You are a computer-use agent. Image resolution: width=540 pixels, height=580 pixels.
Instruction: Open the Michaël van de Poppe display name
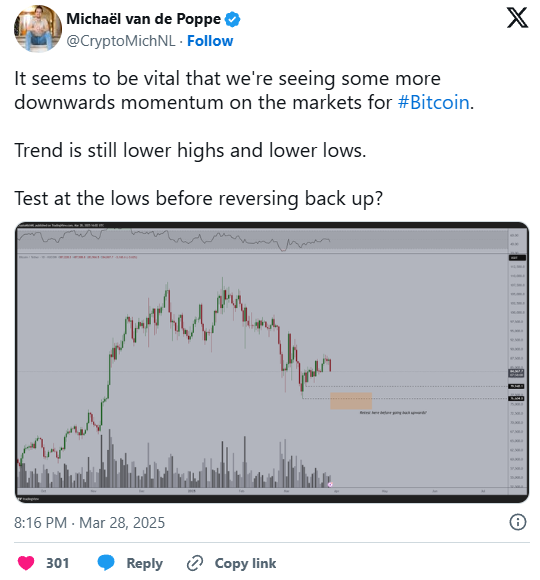144,19
